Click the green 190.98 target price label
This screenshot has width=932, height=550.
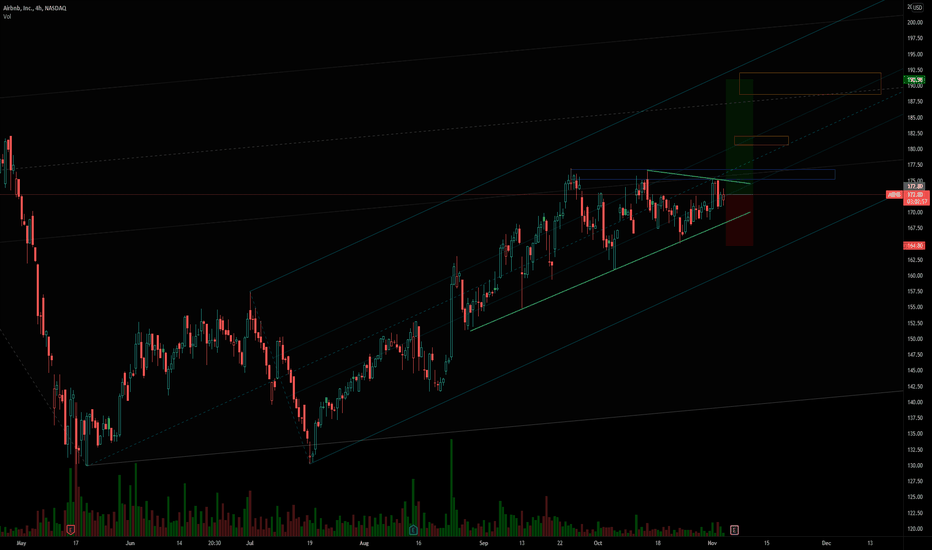(x=914, y=80)
